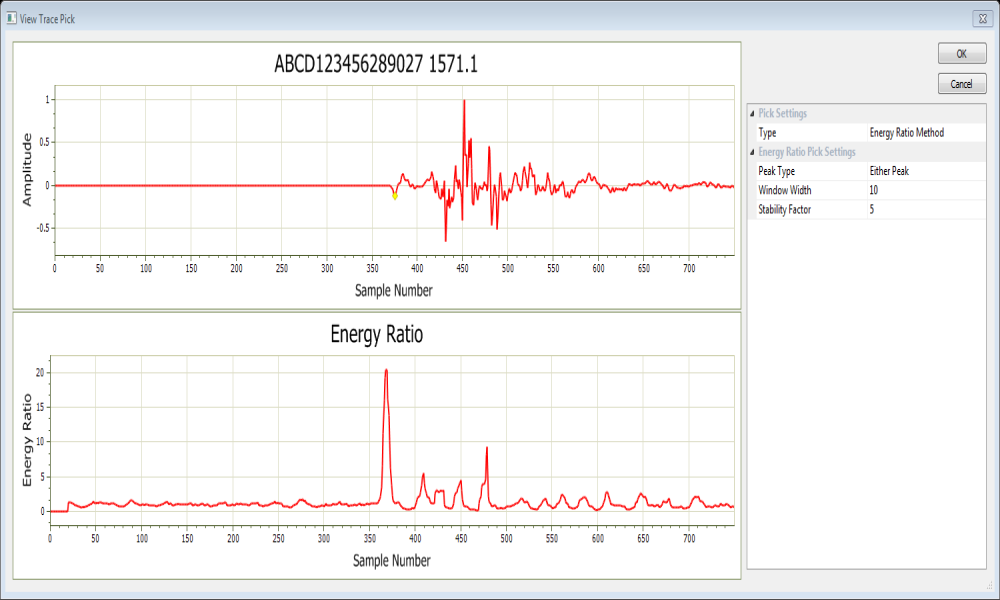Click the tallest Energy Ratio peak
Image resolution: width=1000 pixels, height=600 pixels.
386,371
